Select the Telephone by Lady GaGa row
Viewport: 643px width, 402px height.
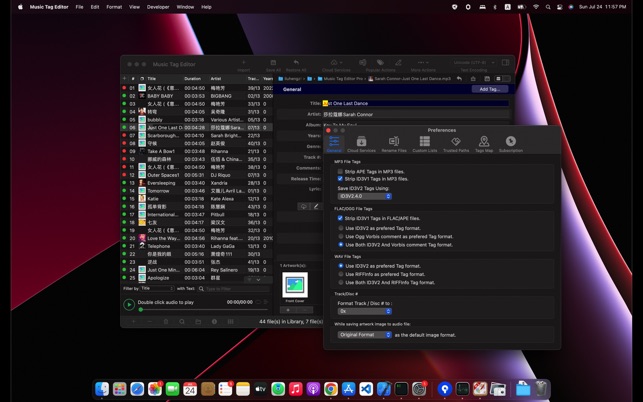click(198, 246)
